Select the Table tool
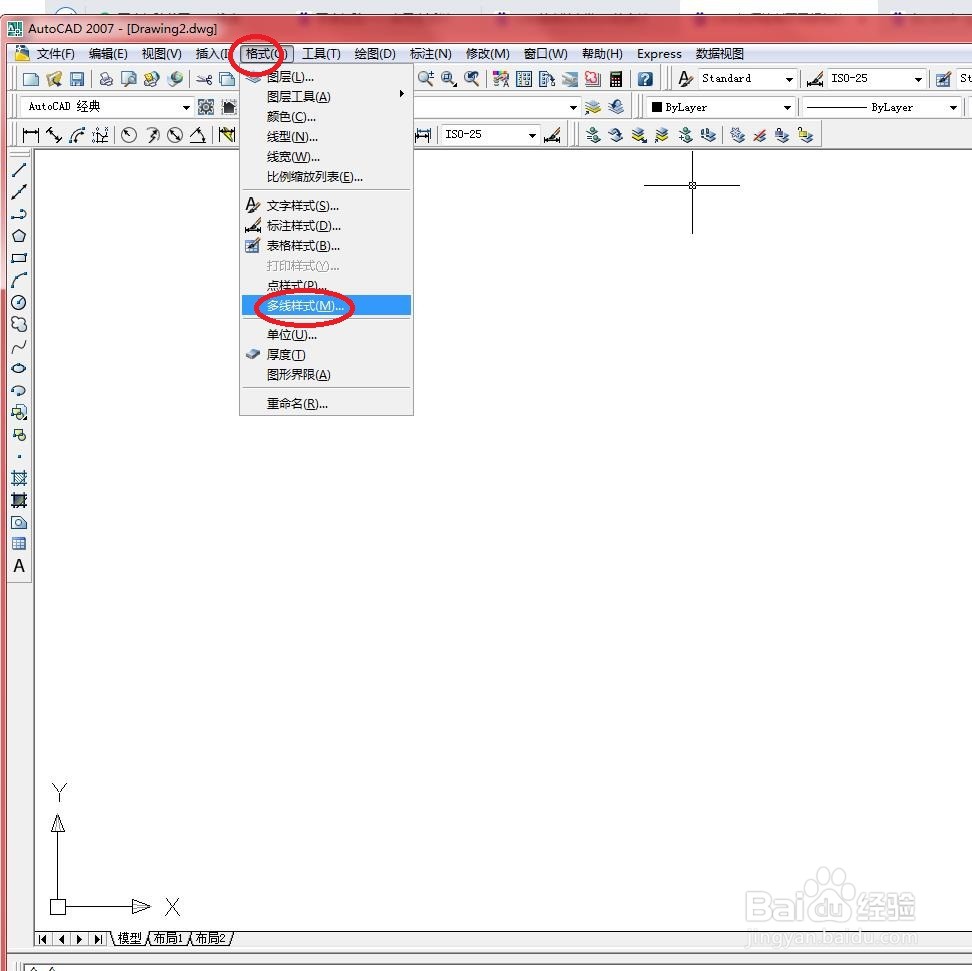This screenshot has width=972, height=971. click(x=19, y=544)
